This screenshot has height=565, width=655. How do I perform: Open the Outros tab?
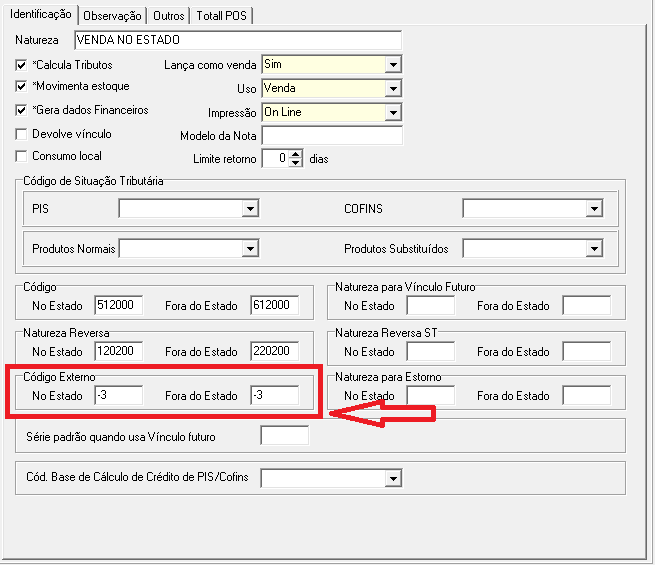(x=168, y=16)
